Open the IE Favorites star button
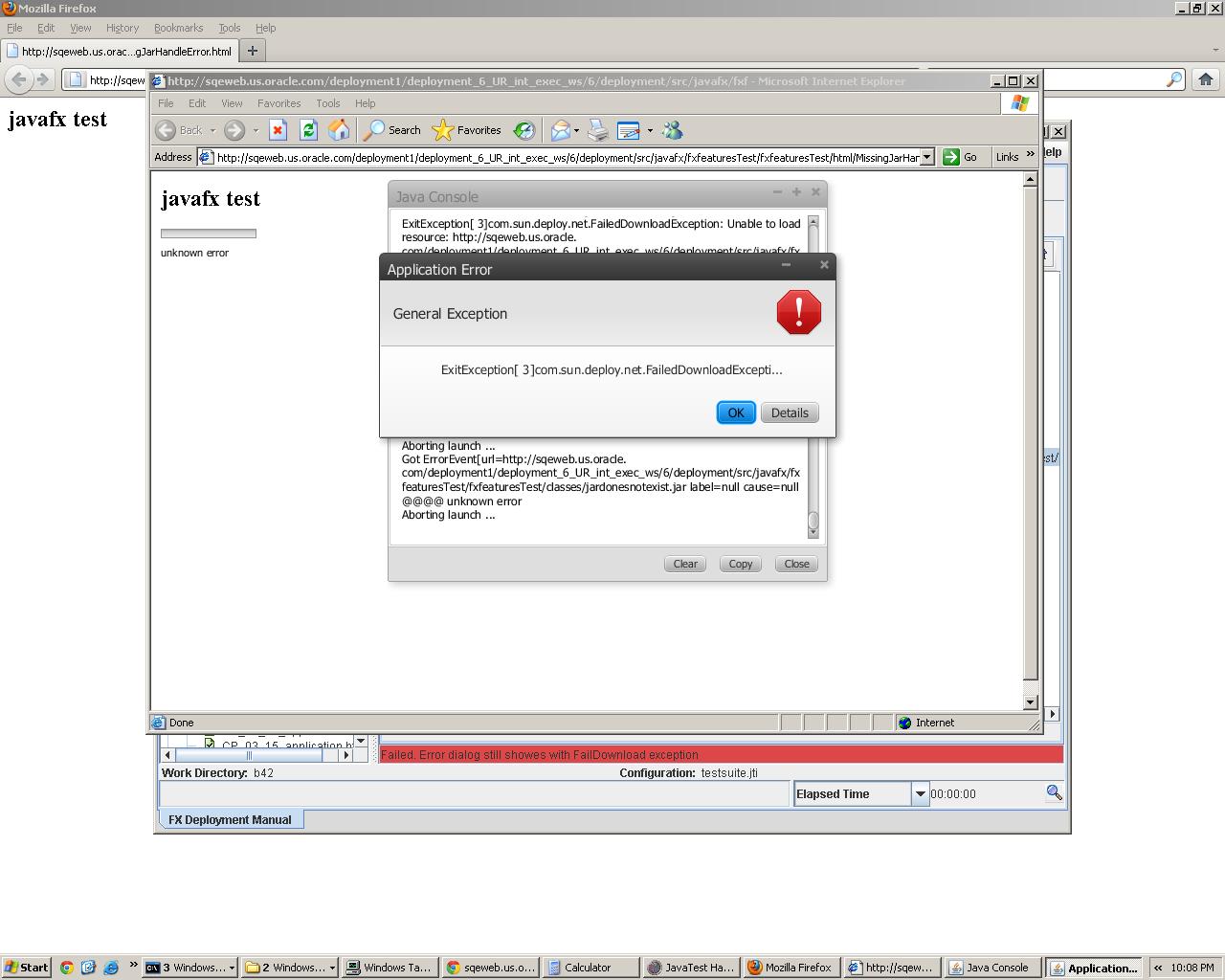The height and width of the screenshot is (980, 1225). click(x=466, y=130)
